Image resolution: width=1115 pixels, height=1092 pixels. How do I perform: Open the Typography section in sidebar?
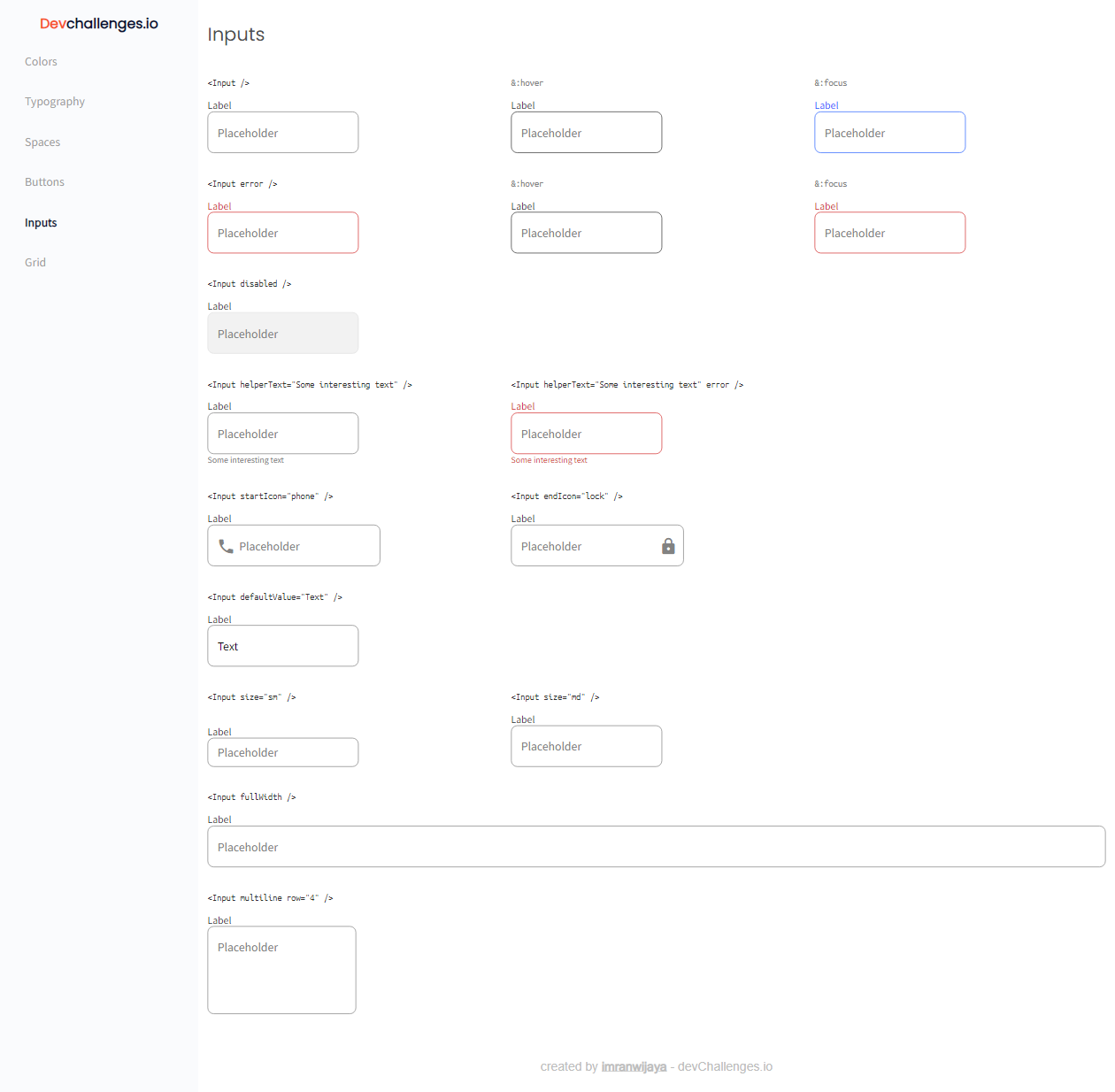pos(55,102)
